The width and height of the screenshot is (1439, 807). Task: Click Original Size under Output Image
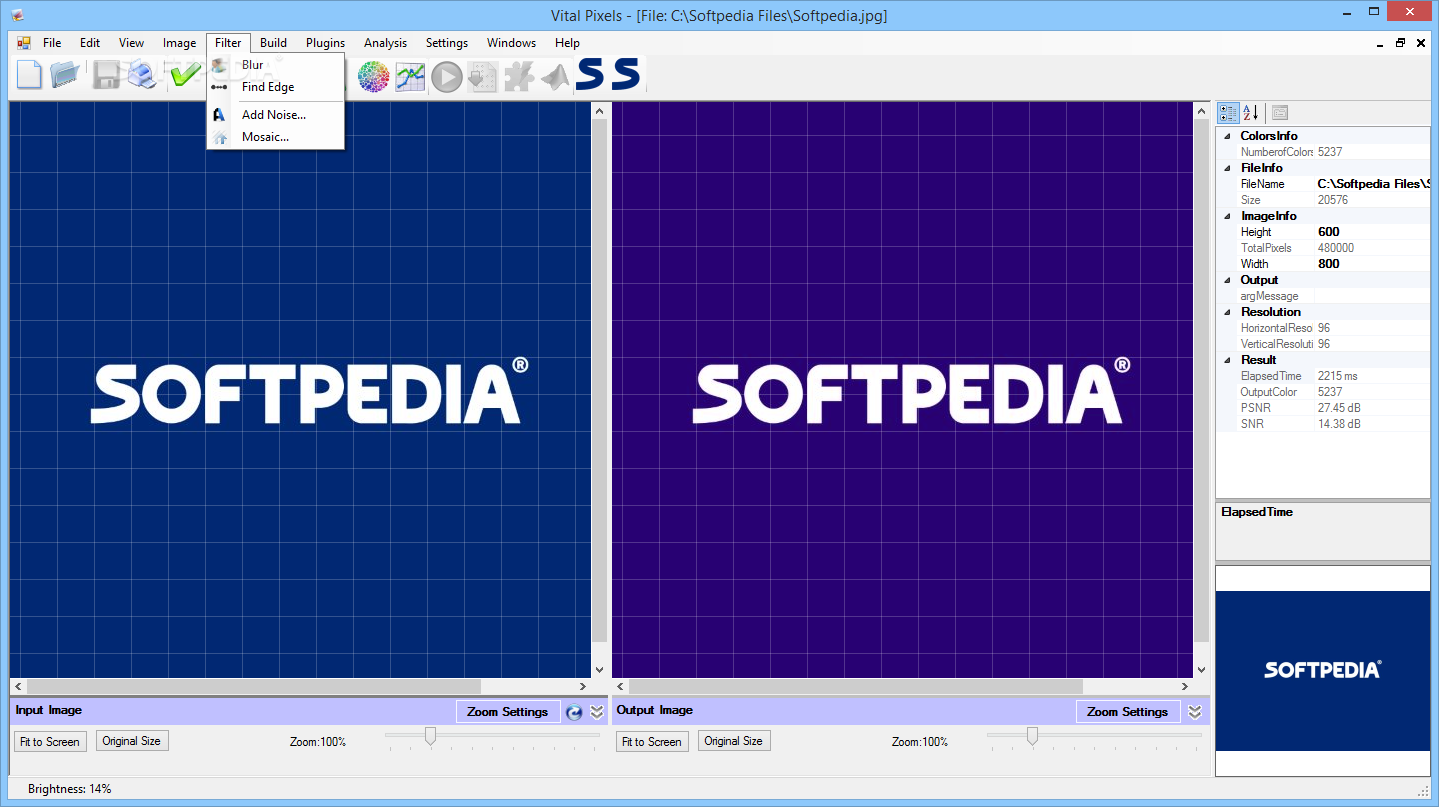(733, 741)
